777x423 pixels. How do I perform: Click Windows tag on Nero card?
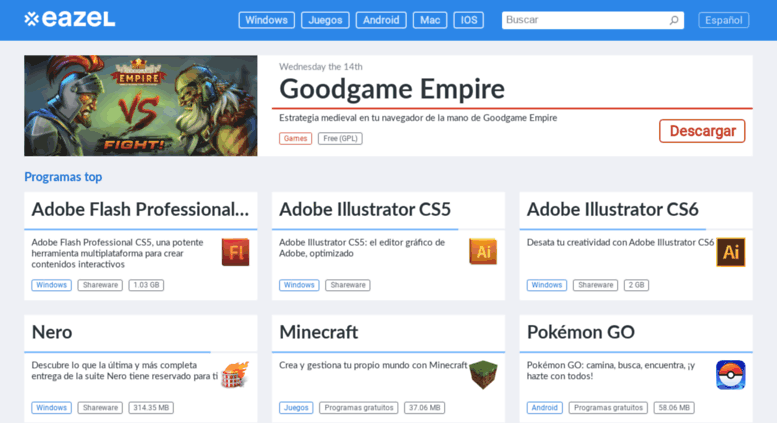(x=52, y=408)
